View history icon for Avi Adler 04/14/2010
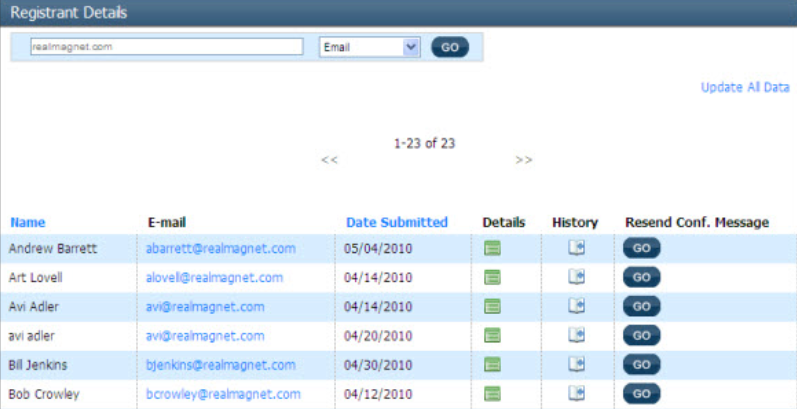This screenshot has height=409, width=797. [x=576, y=306]
